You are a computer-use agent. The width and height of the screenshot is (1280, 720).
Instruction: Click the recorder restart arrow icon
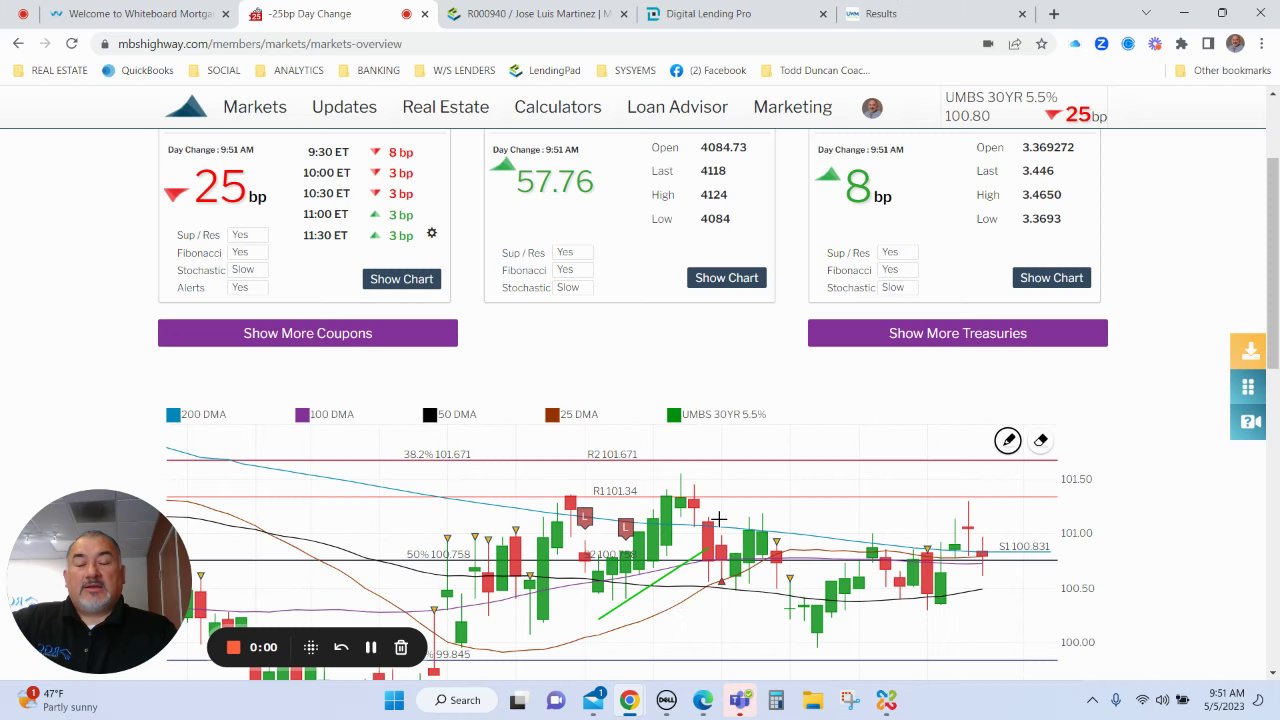click(341, 648)
